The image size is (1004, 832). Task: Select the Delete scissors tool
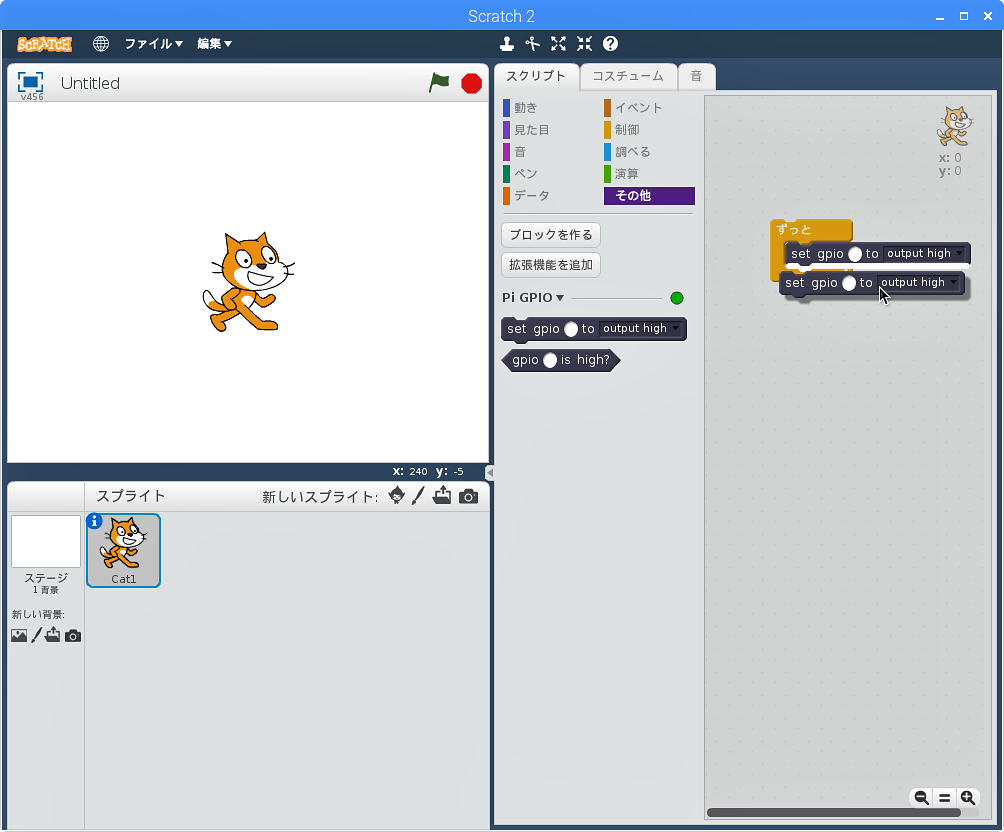pyautogui.click(x=532, y=44)
